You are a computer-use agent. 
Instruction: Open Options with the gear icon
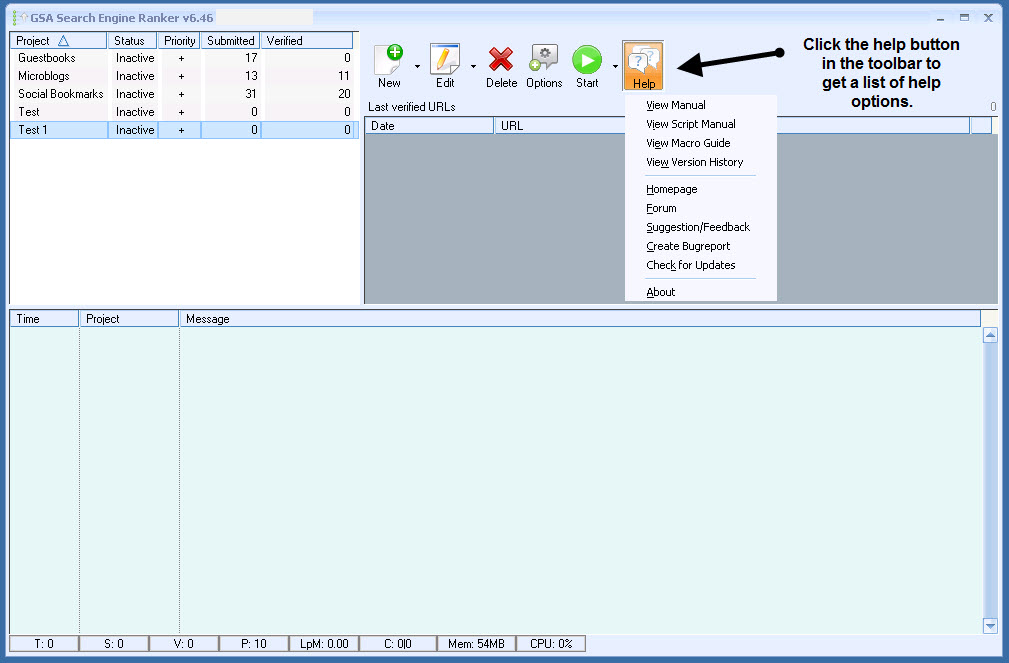(x=544, y=61)
